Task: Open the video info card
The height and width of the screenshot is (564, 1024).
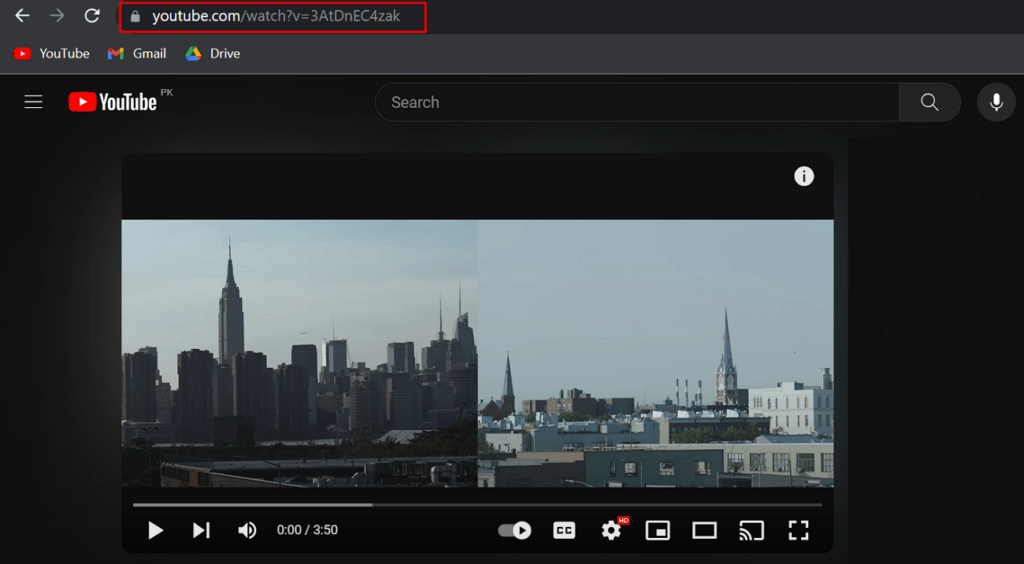Action: pos(804,176)
